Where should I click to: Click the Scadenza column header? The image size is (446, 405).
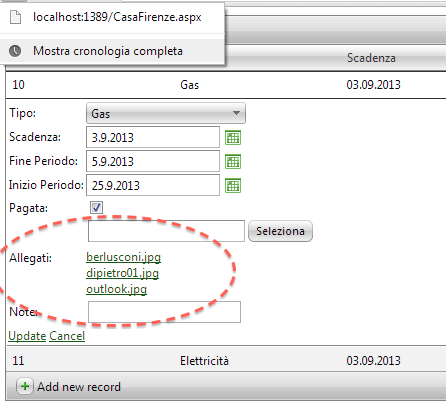tap(371, 58)
